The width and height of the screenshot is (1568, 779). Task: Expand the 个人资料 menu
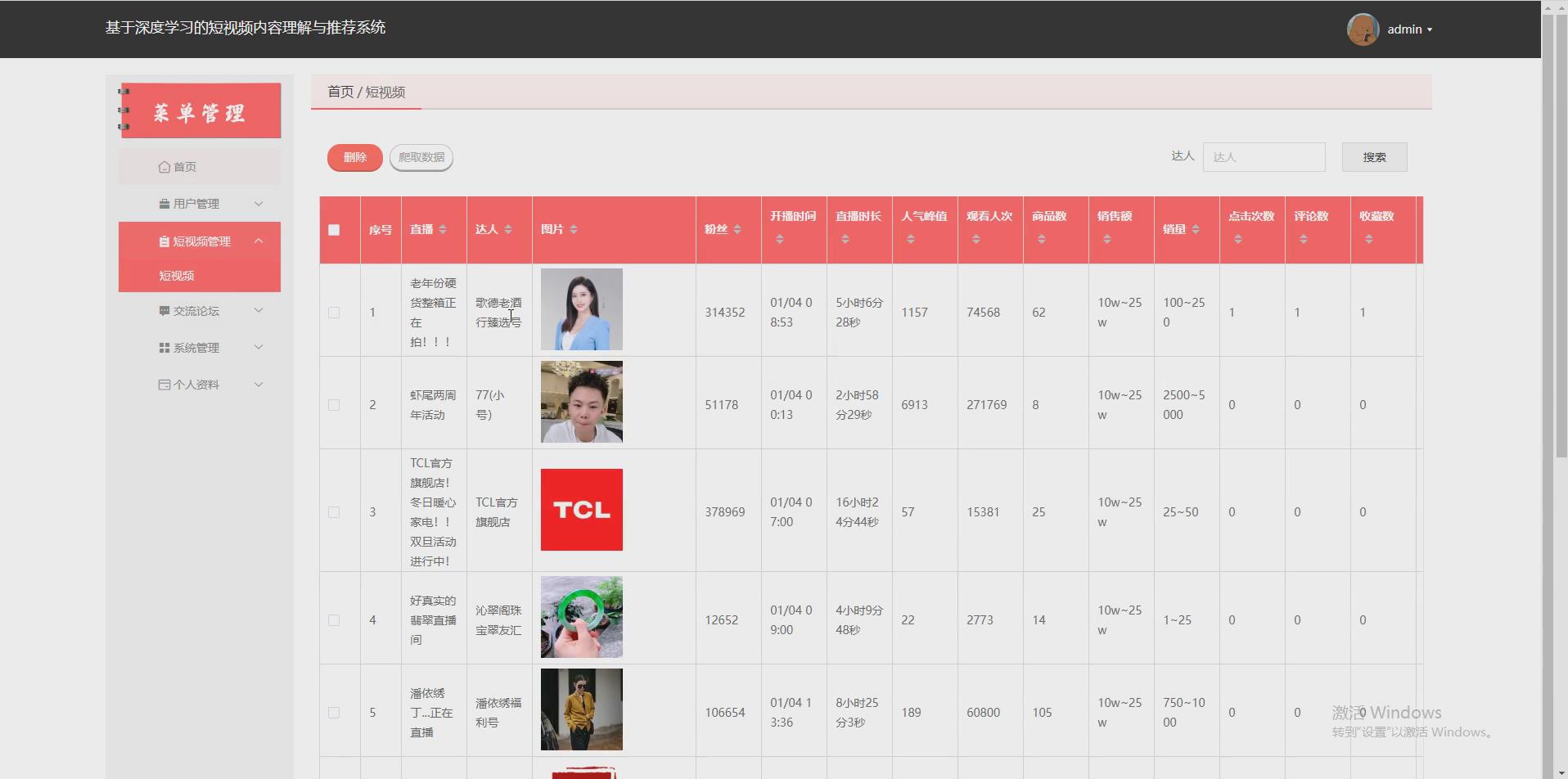(259, 385)
